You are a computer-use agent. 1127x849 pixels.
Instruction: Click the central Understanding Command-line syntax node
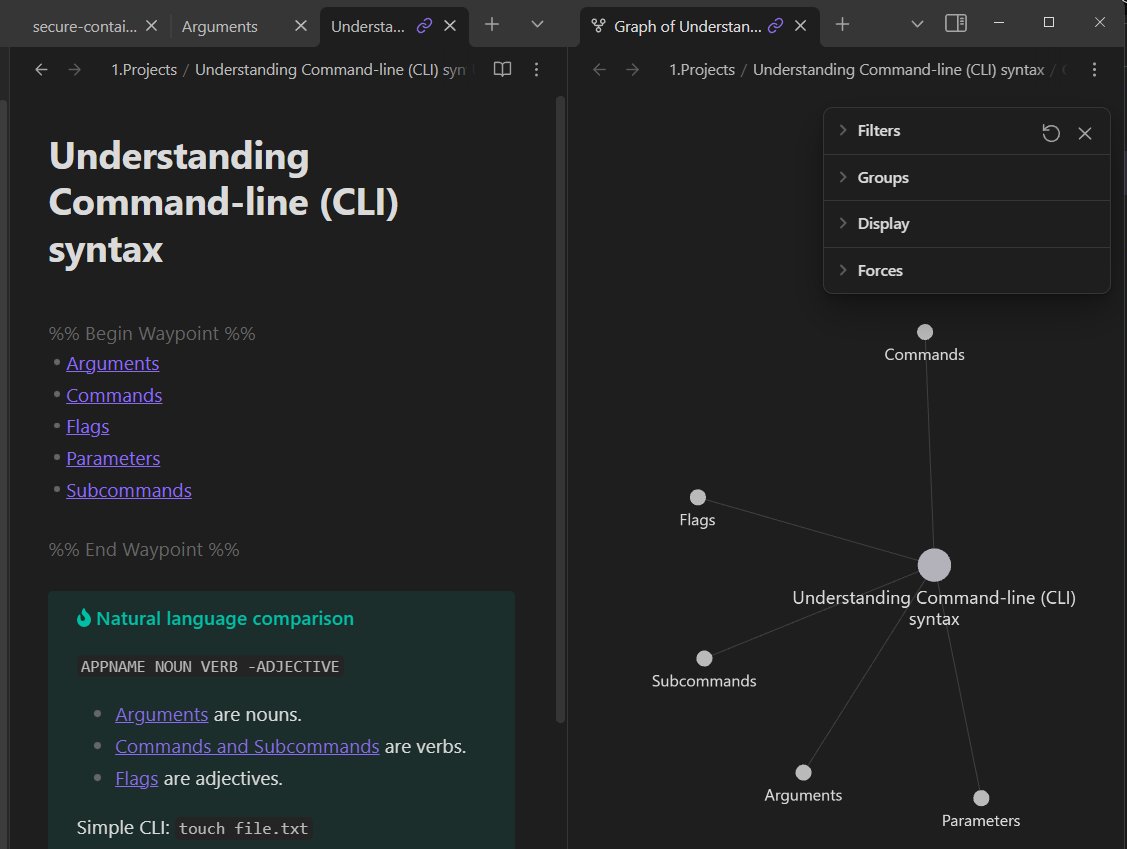[934, 565]
